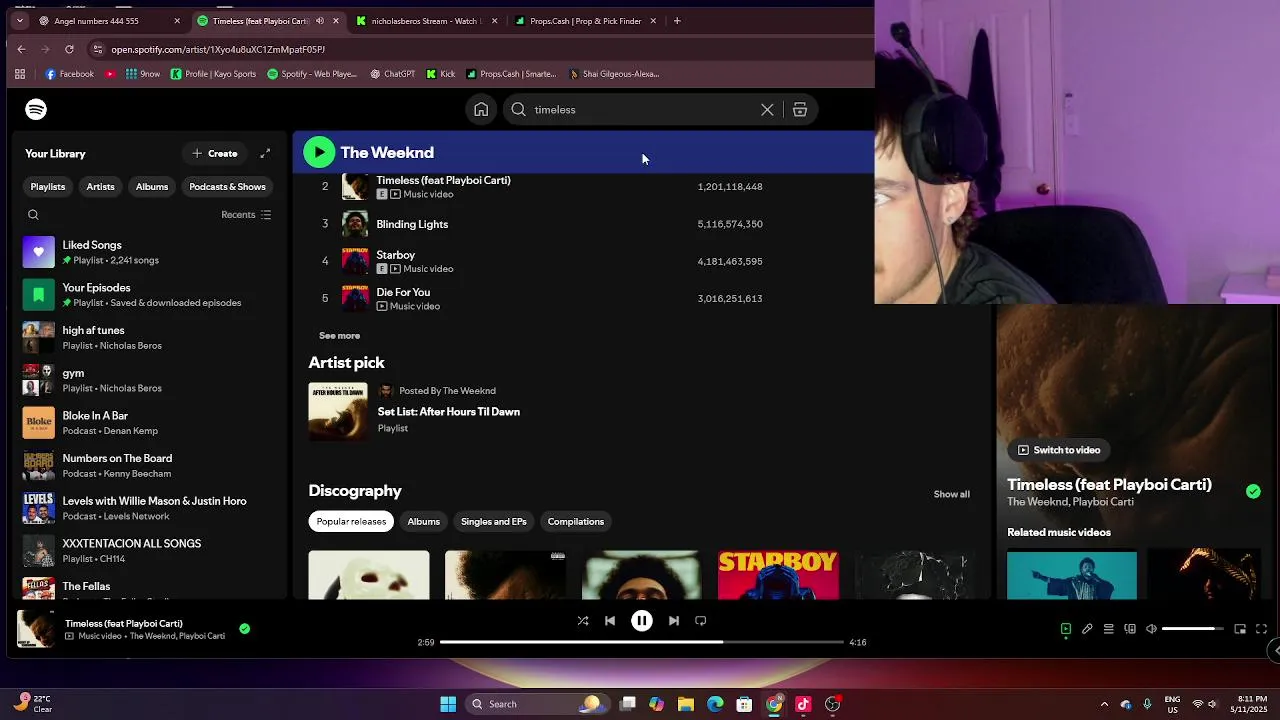Open Levels with Willie Mason & Justin Horo
This screenshot has height=720, width=1280.
[x=148, y=508]
